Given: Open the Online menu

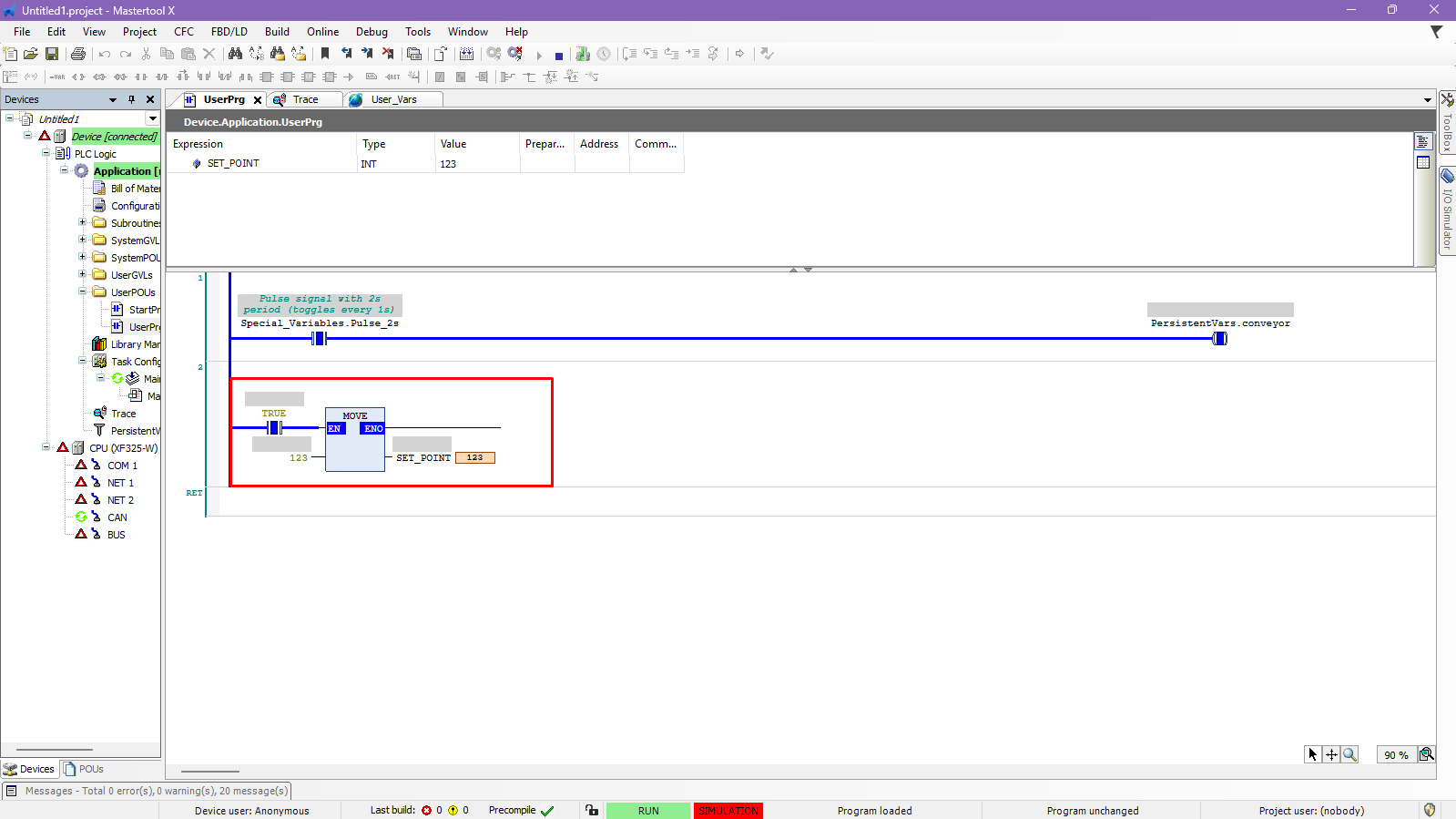Looking at the screenshot, I should [x=322, y=32].
